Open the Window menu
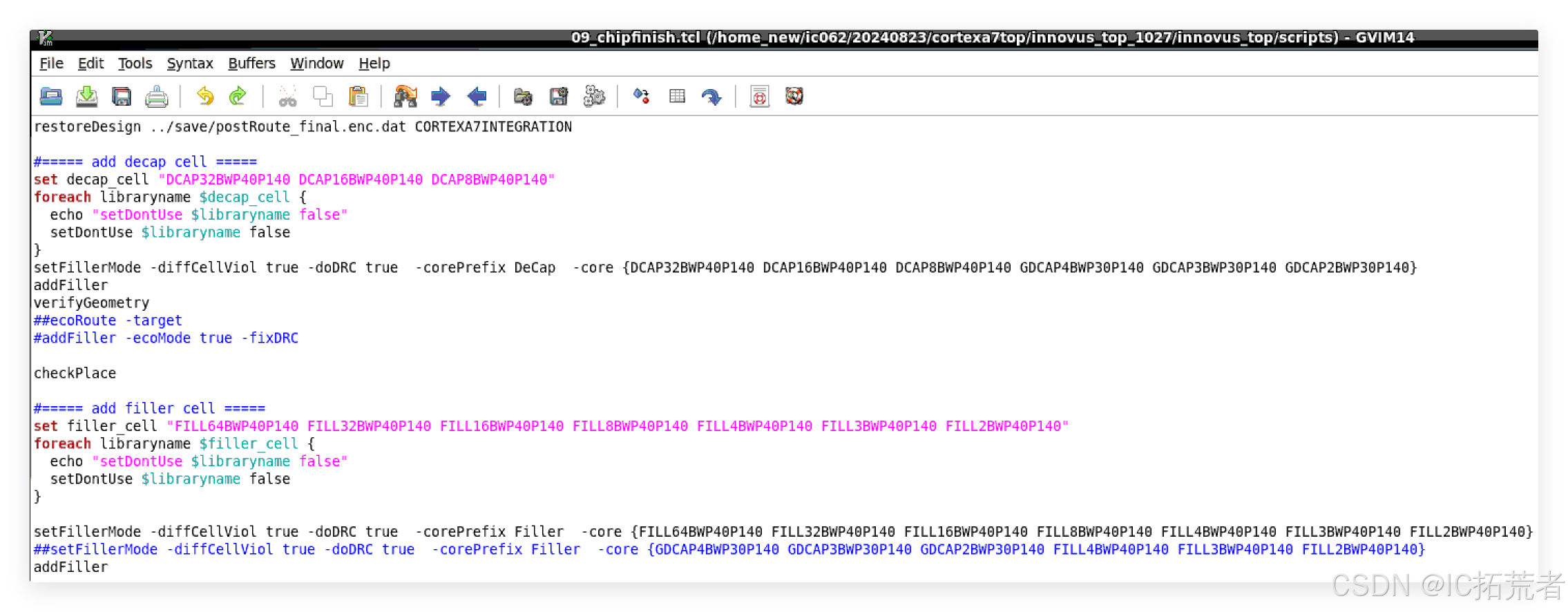The height and width of the screenshot is (612, 1568). point(317,64)
